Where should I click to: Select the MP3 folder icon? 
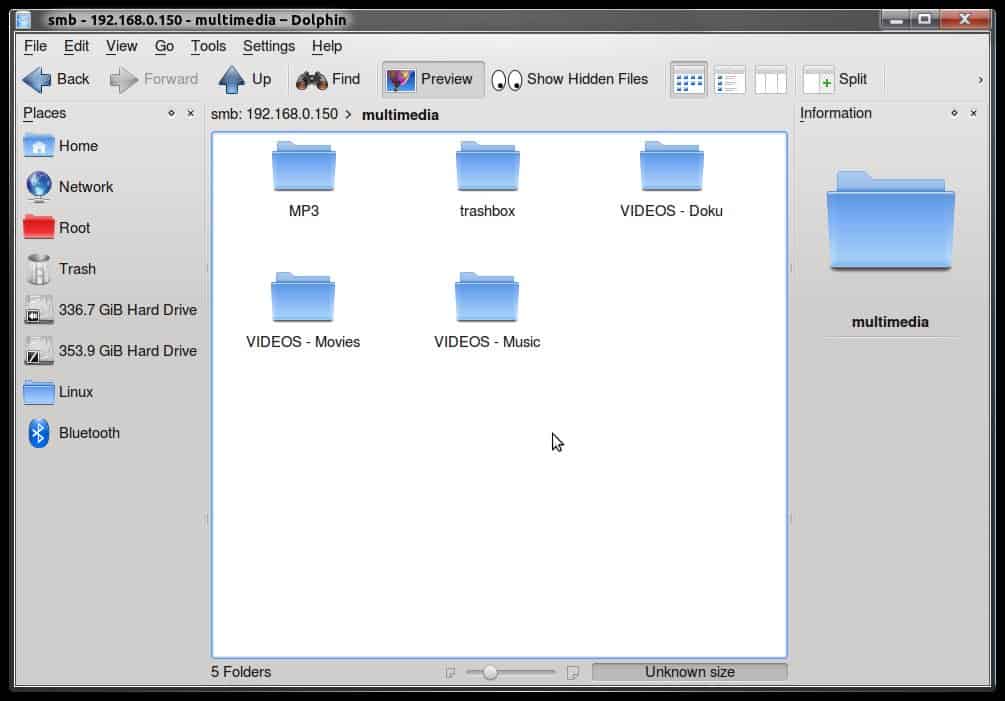pos(304,166)
